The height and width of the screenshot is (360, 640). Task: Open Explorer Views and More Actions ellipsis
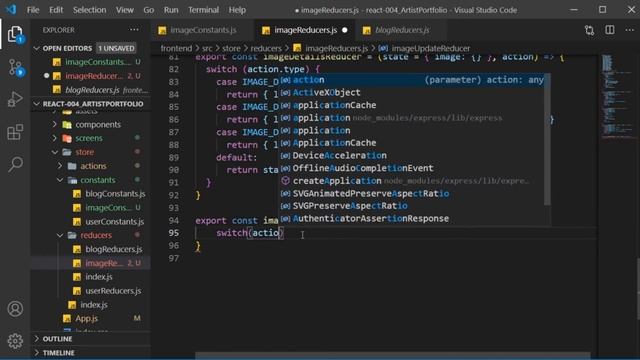pos(133,30)
